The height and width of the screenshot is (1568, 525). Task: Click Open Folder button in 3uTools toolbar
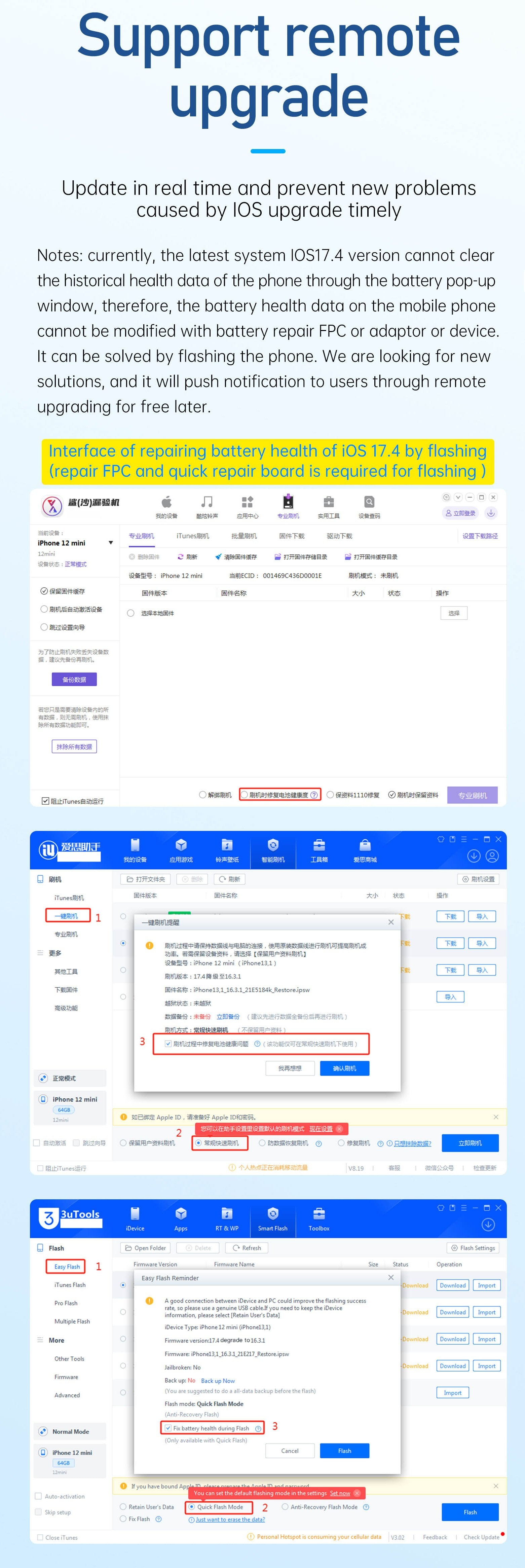point(146,1248)
